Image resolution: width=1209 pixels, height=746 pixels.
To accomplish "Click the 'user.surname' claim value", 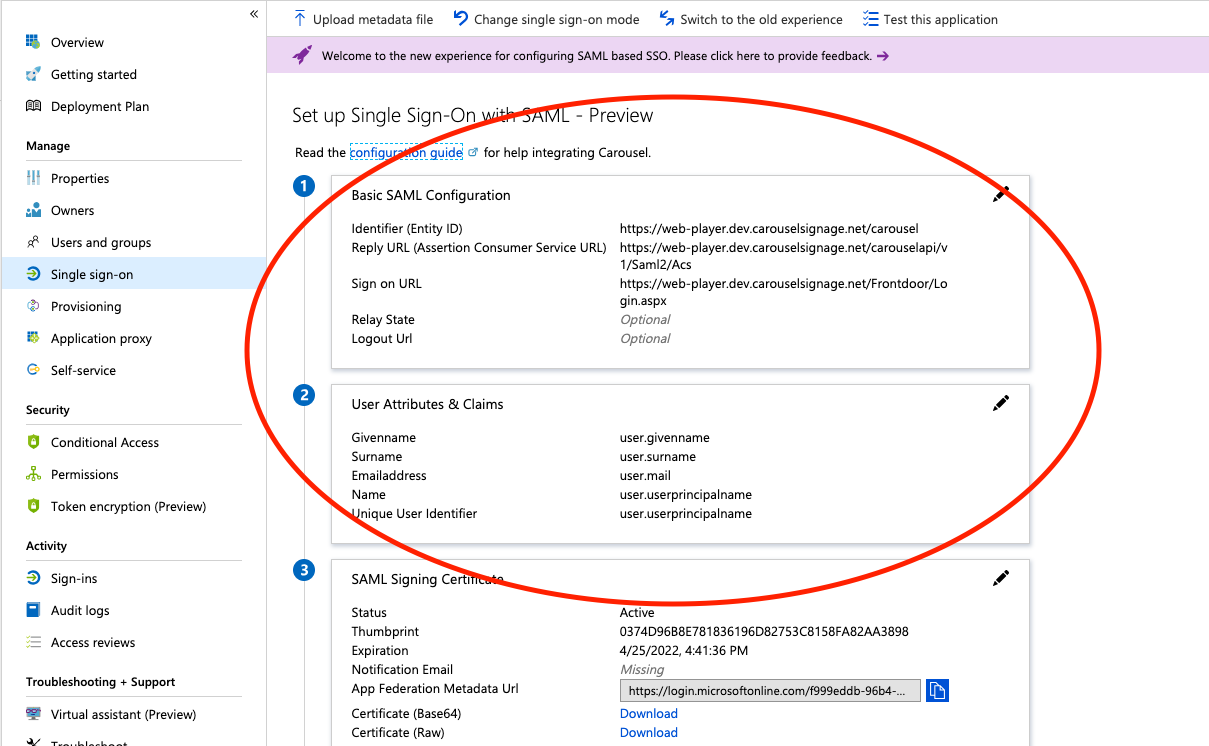I will 658,457.
